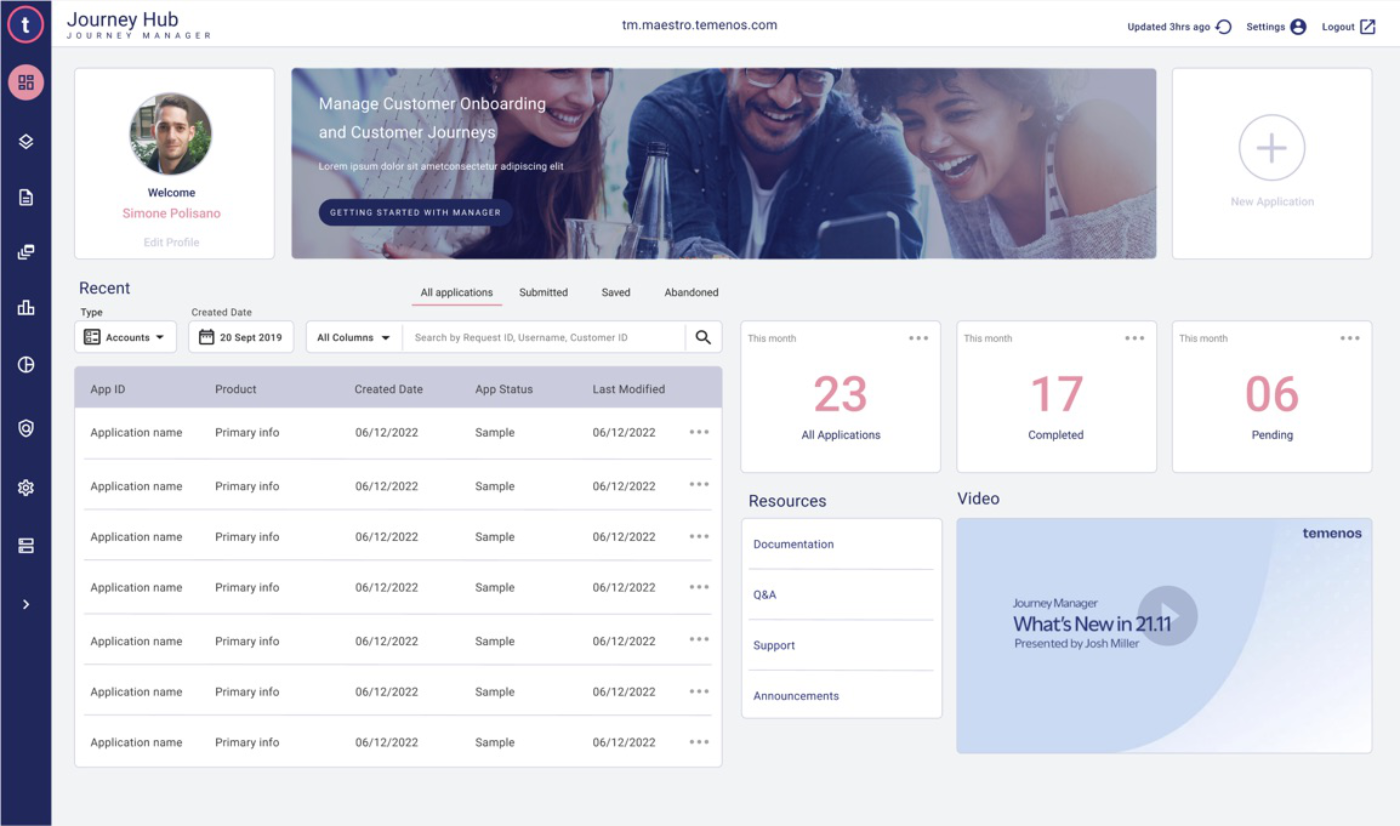Play the What's New in 21.11 video
Viewport: 1400px width, 826px height.
pyautogui.click(x=1167, y=616)
